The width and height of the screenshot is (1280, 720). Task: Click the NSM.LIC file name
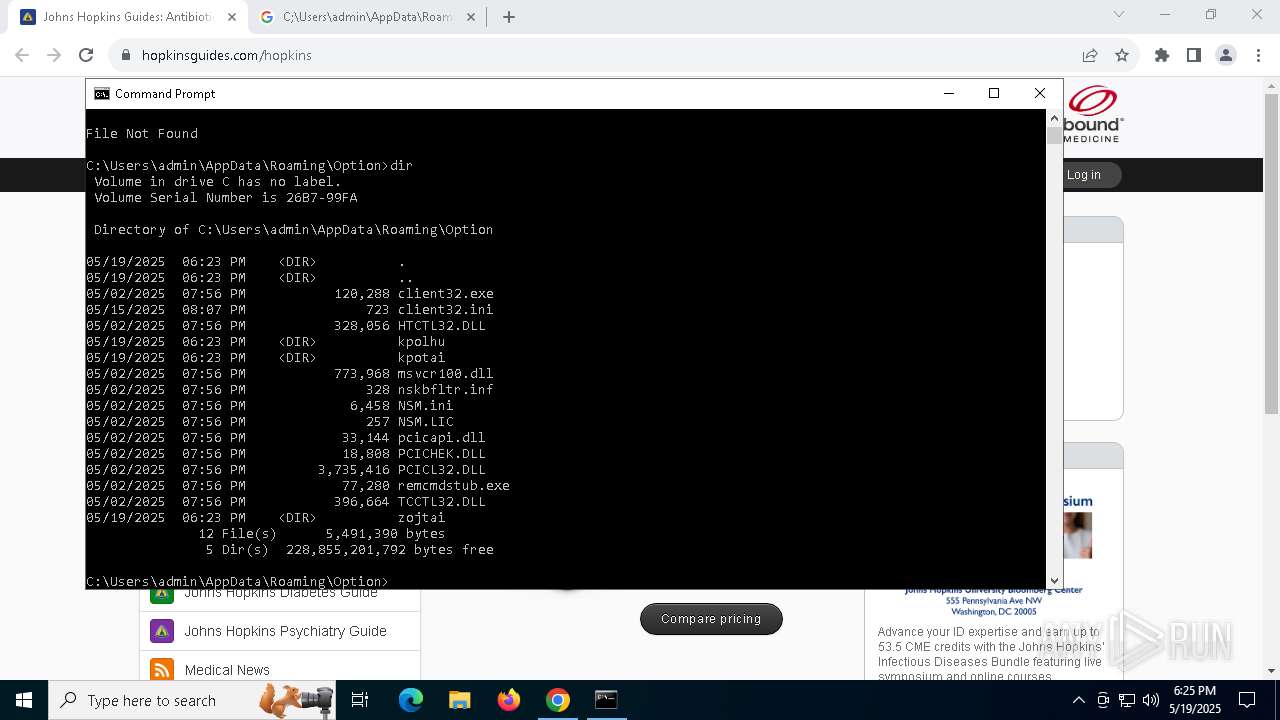tap(425, 421)
